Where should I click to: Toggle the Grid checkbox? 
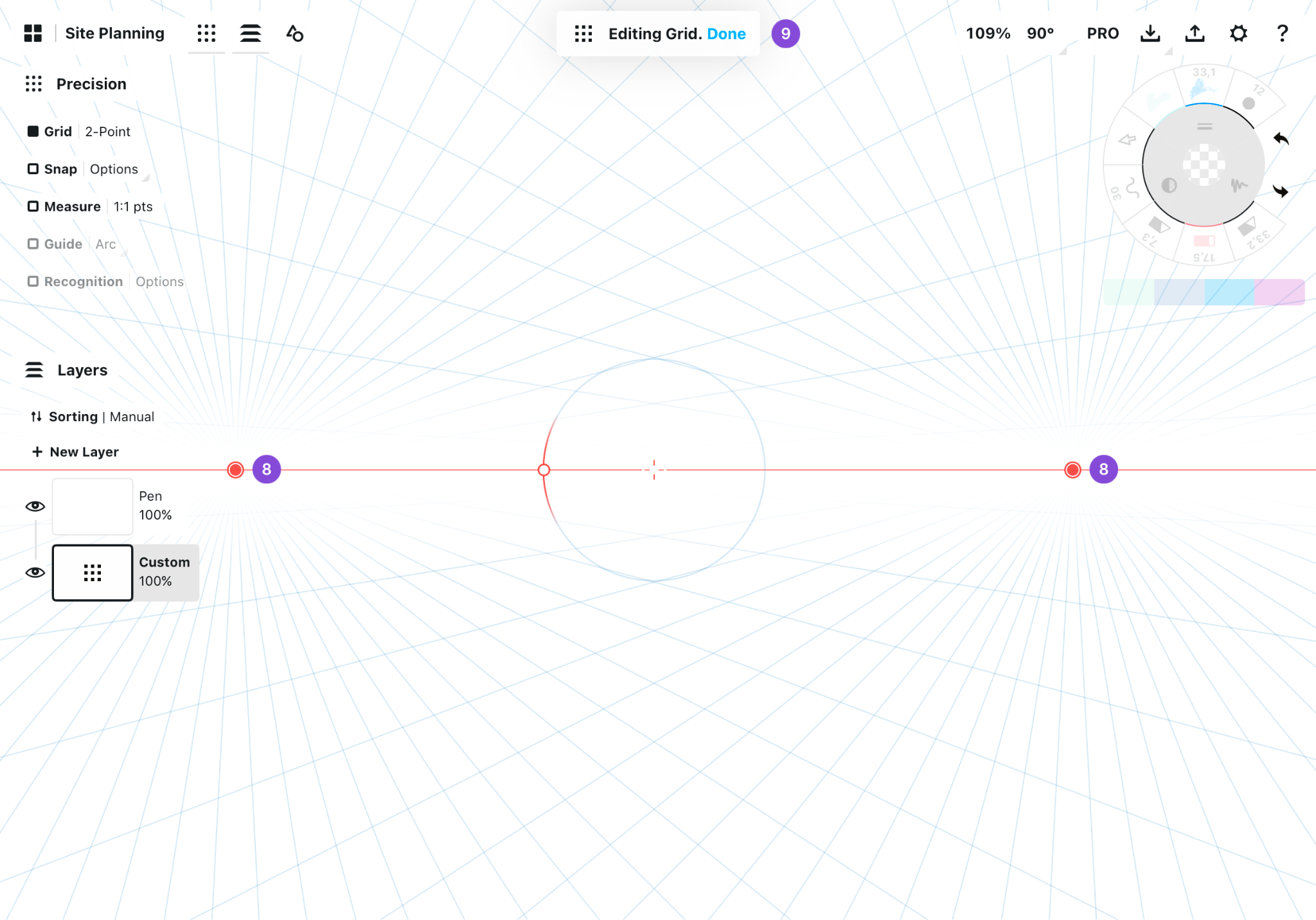[x=33, y=131]
